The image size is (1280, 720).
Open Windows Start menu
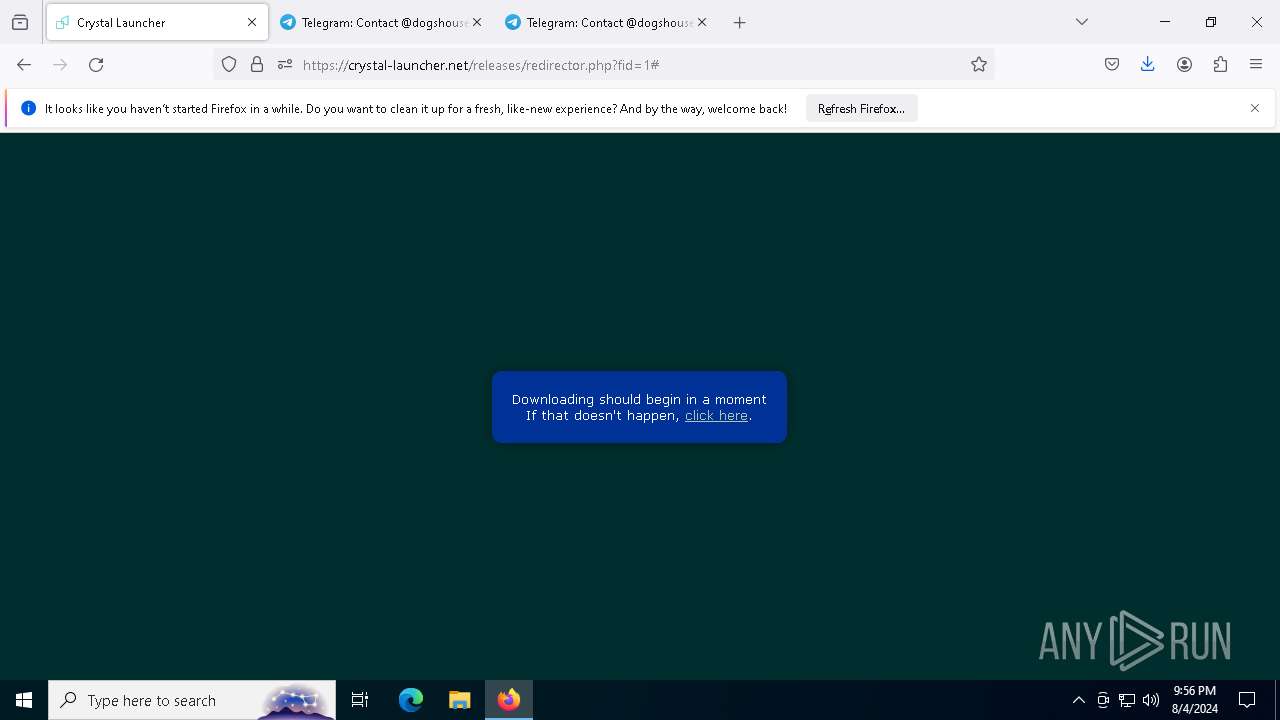pos(24,700)
